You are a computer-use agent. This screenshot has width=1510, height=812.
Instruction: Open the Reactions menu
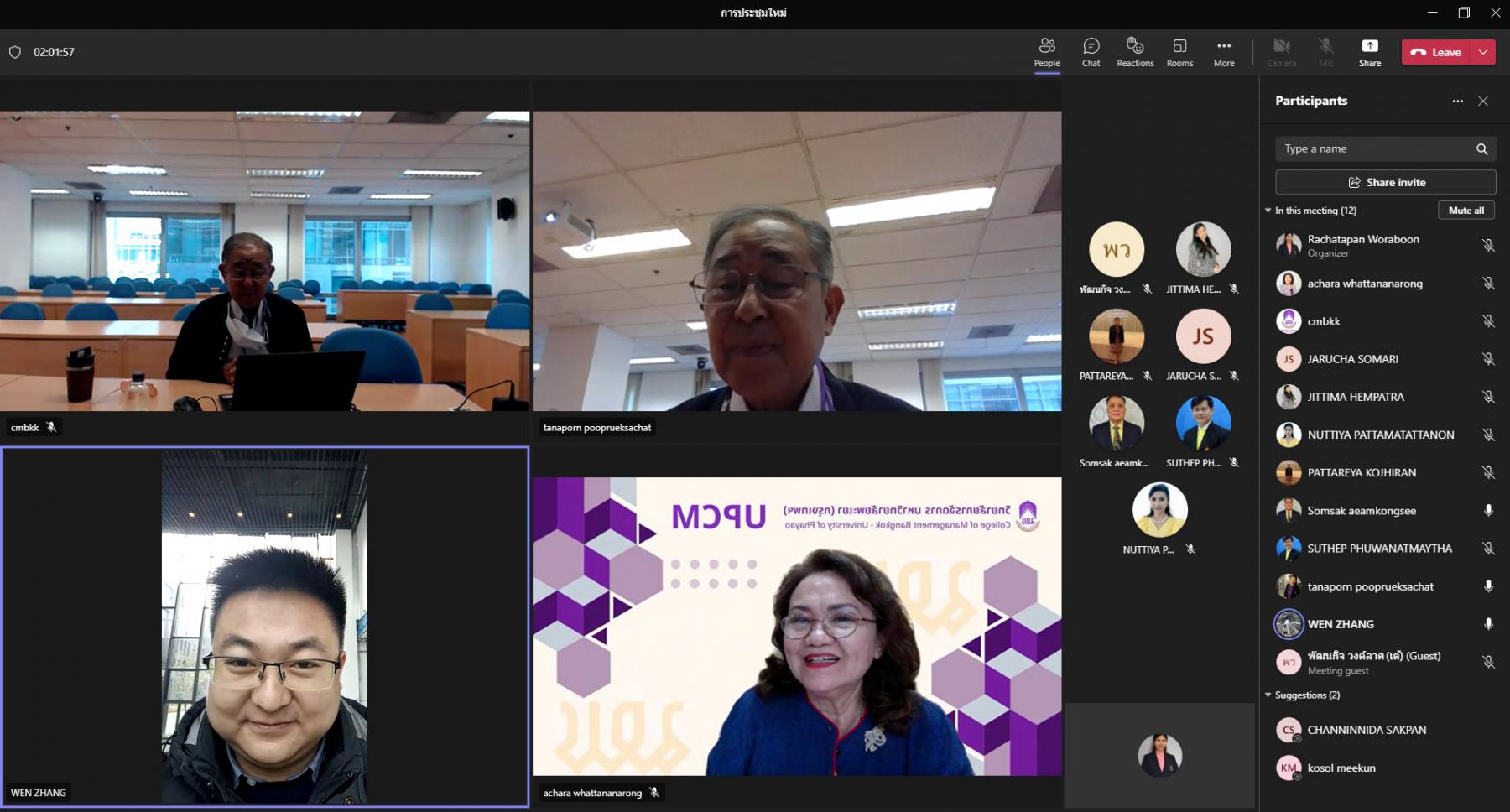click(x=1135, y=52)
